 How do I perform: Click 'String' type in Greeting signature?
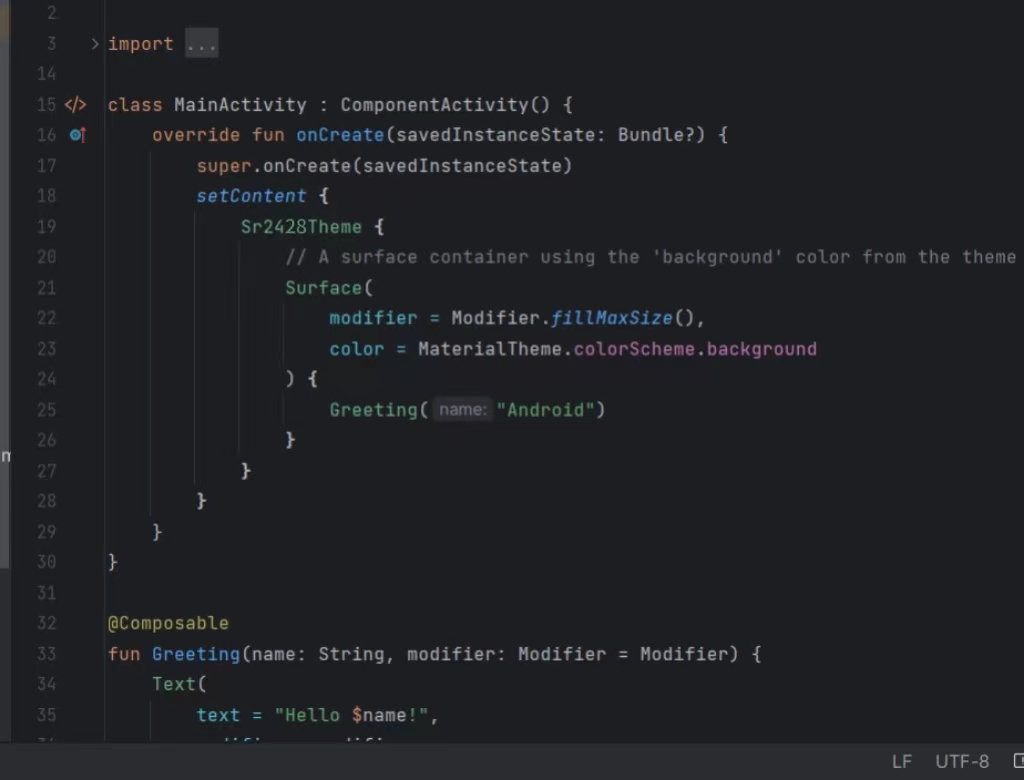(x=351, y=654)
